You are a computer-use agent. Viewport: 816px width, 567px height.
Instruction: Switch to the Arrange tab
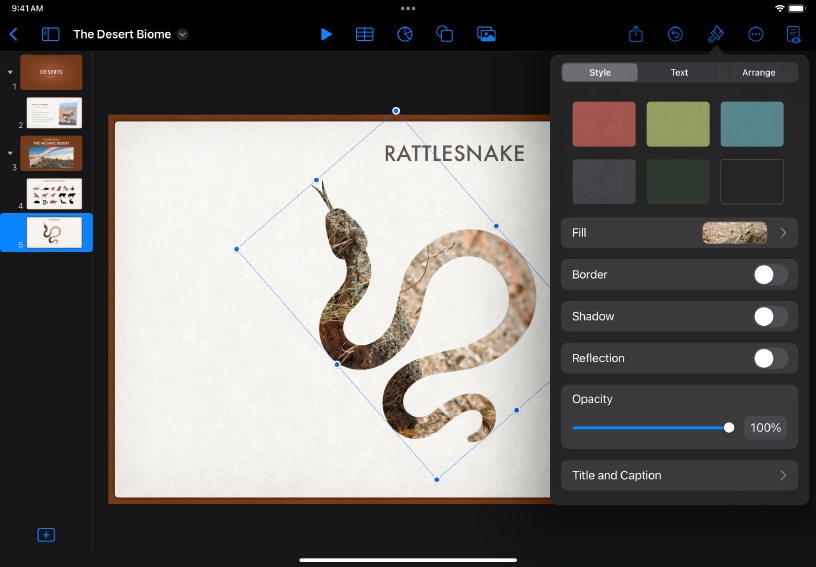pyautogui.click(x=758, y=73)
